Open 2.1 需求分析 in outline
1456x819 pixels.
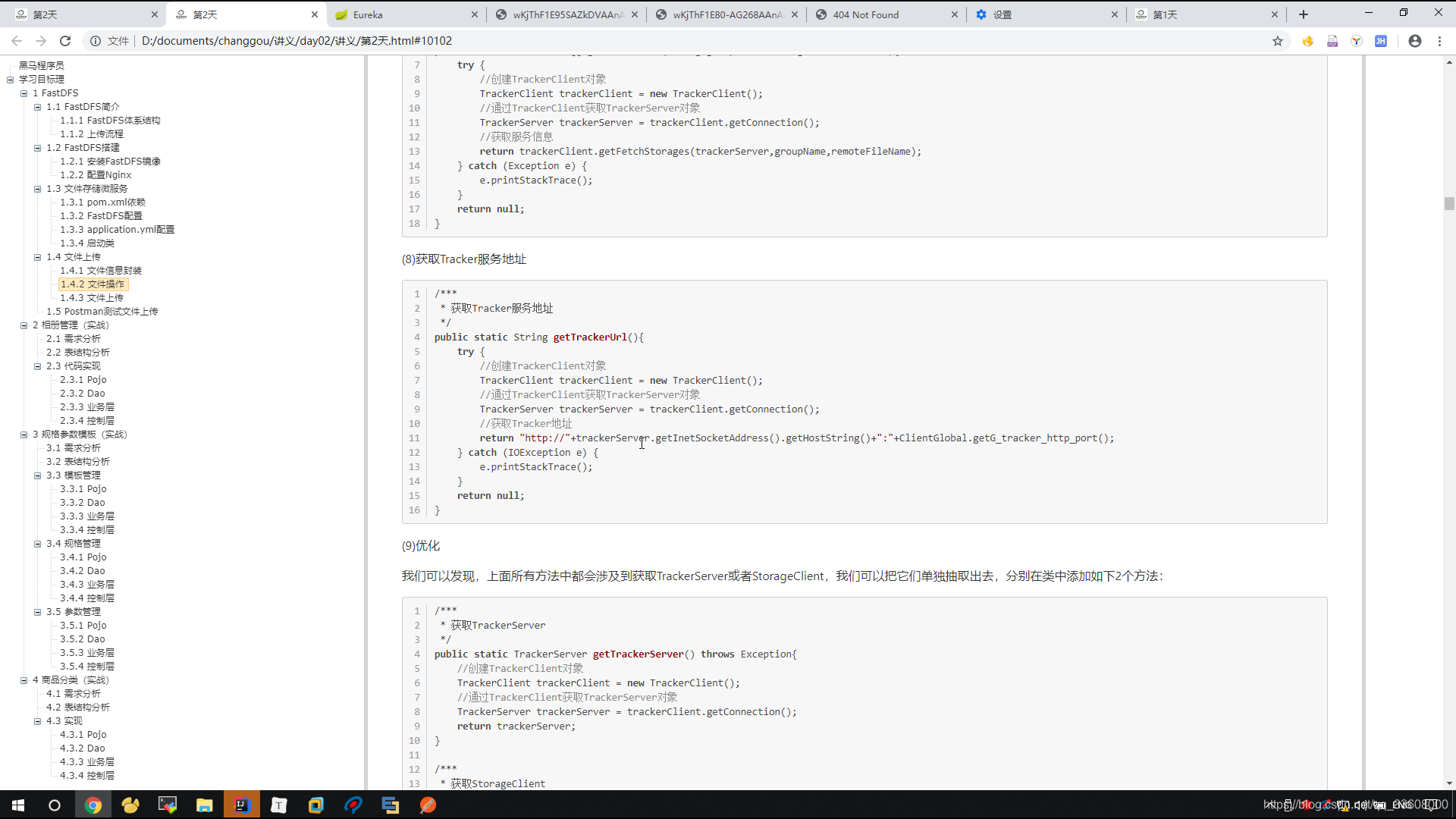point(73,339)
